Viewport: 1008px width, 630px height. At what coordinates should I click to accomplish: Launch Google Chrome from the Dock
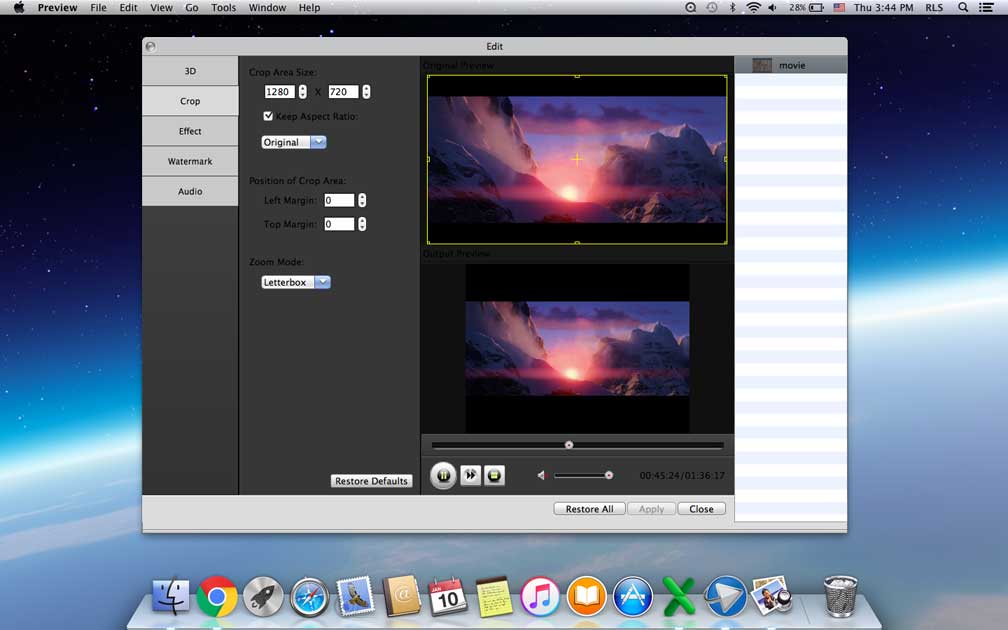point(217,597)
